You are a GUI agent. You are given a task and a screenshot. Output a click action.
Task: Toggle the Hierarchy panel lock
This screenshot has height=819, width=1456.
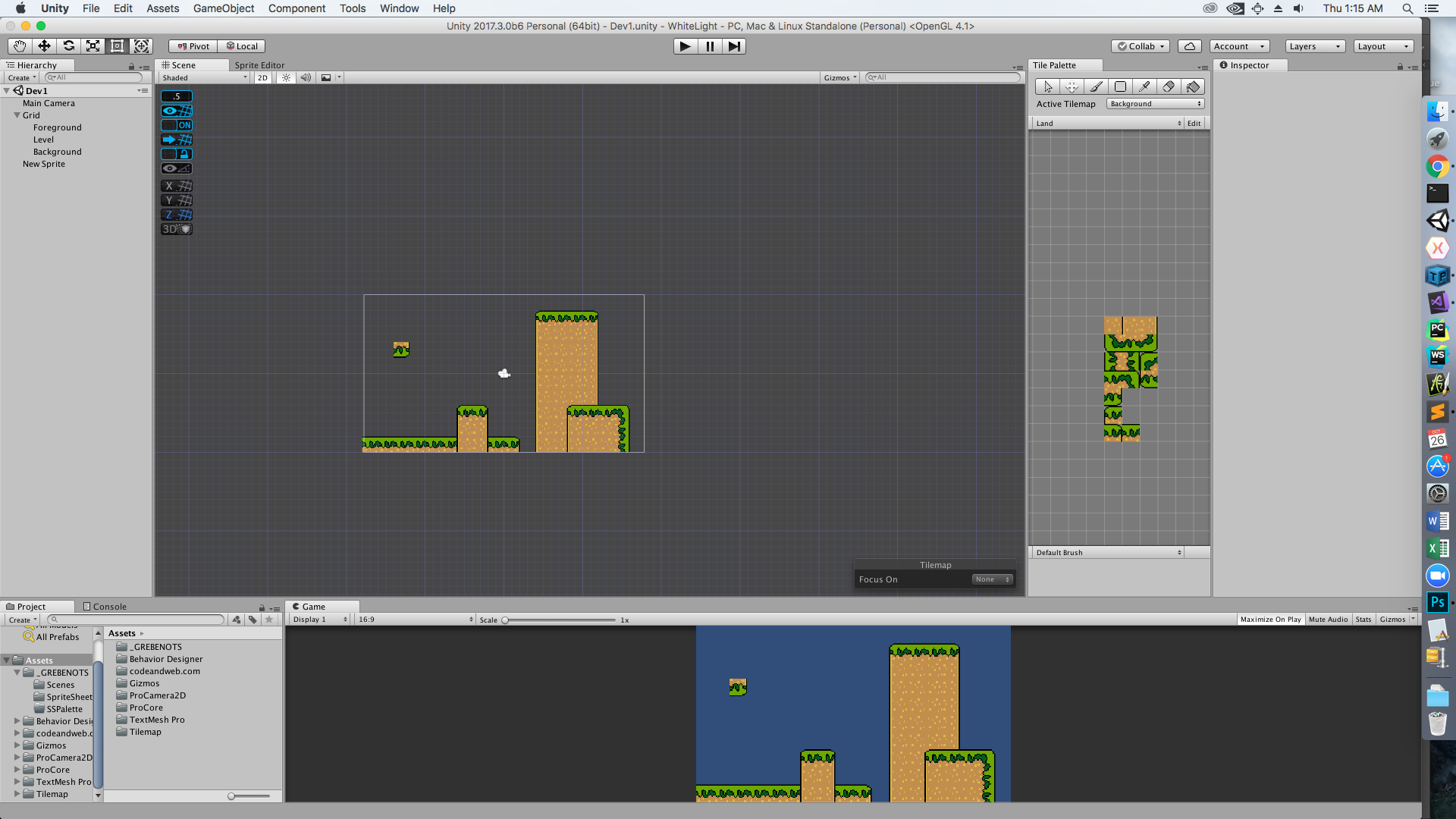click(131, 67)
